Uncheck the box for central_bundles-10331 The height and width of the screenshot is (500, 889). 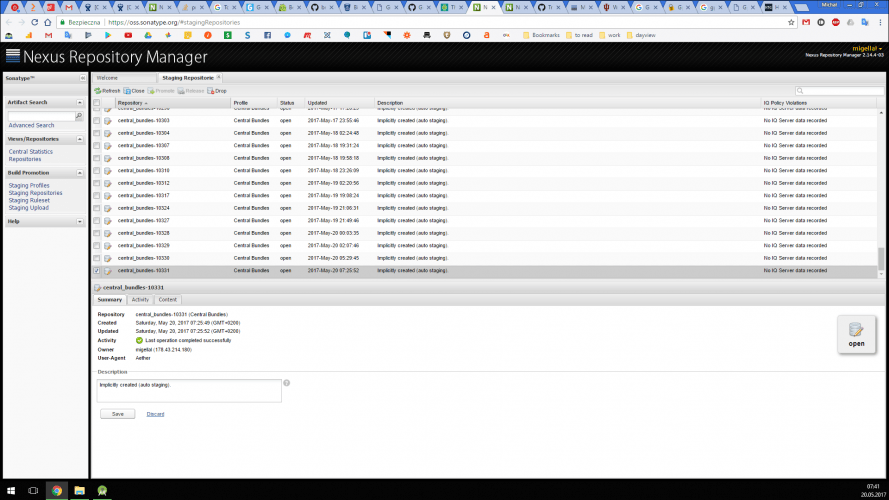pos(96,271)
